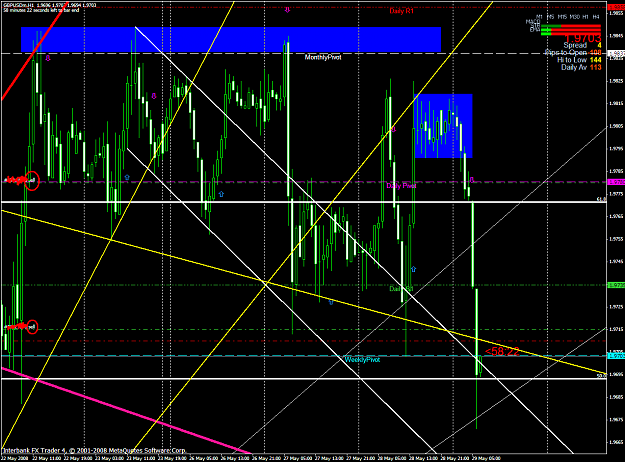Select the small blue rectangle on the right
Viewport: 625px width, 462px height.
point(443,126)
